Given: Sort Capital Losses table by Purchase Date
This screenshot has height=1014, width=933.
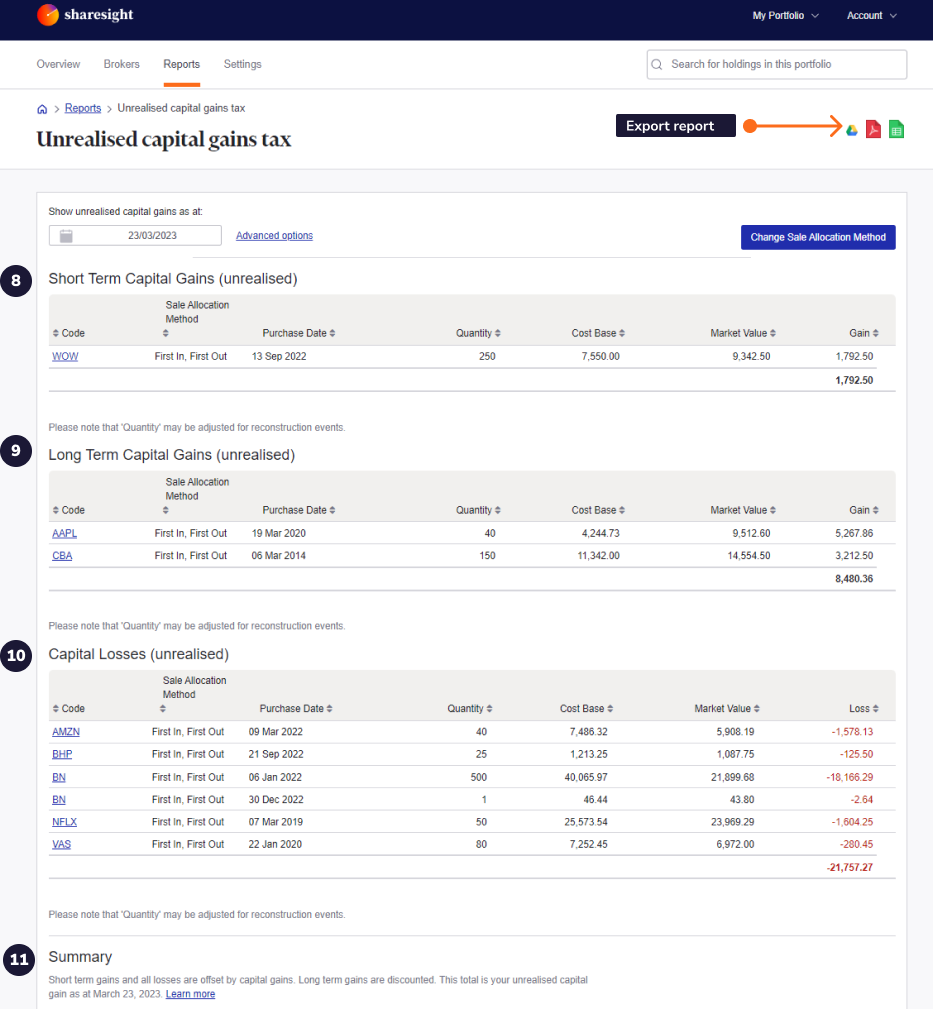Looking at the screenshot, I should tap(296, 709).
